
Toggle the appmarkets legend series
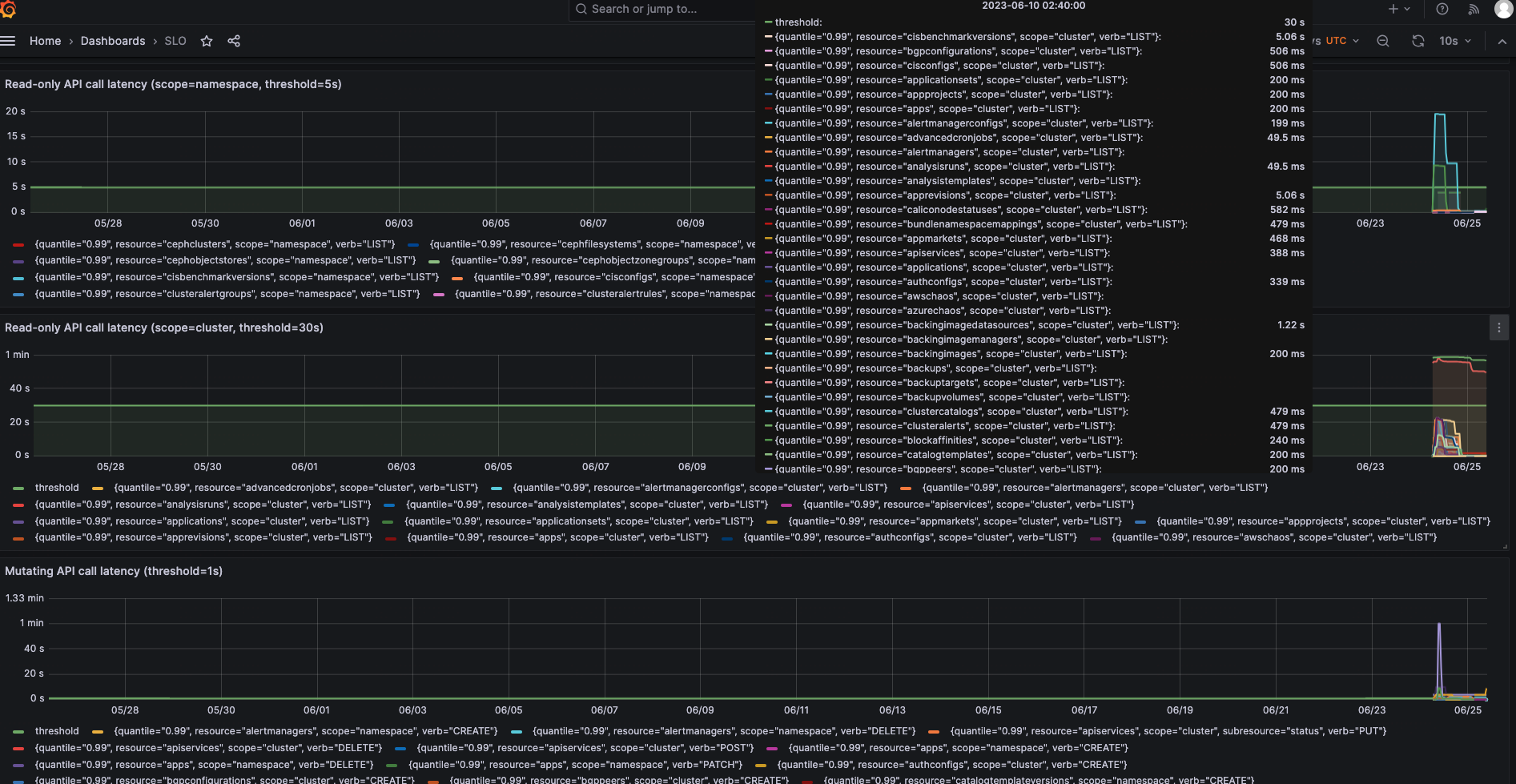(955, 521)
